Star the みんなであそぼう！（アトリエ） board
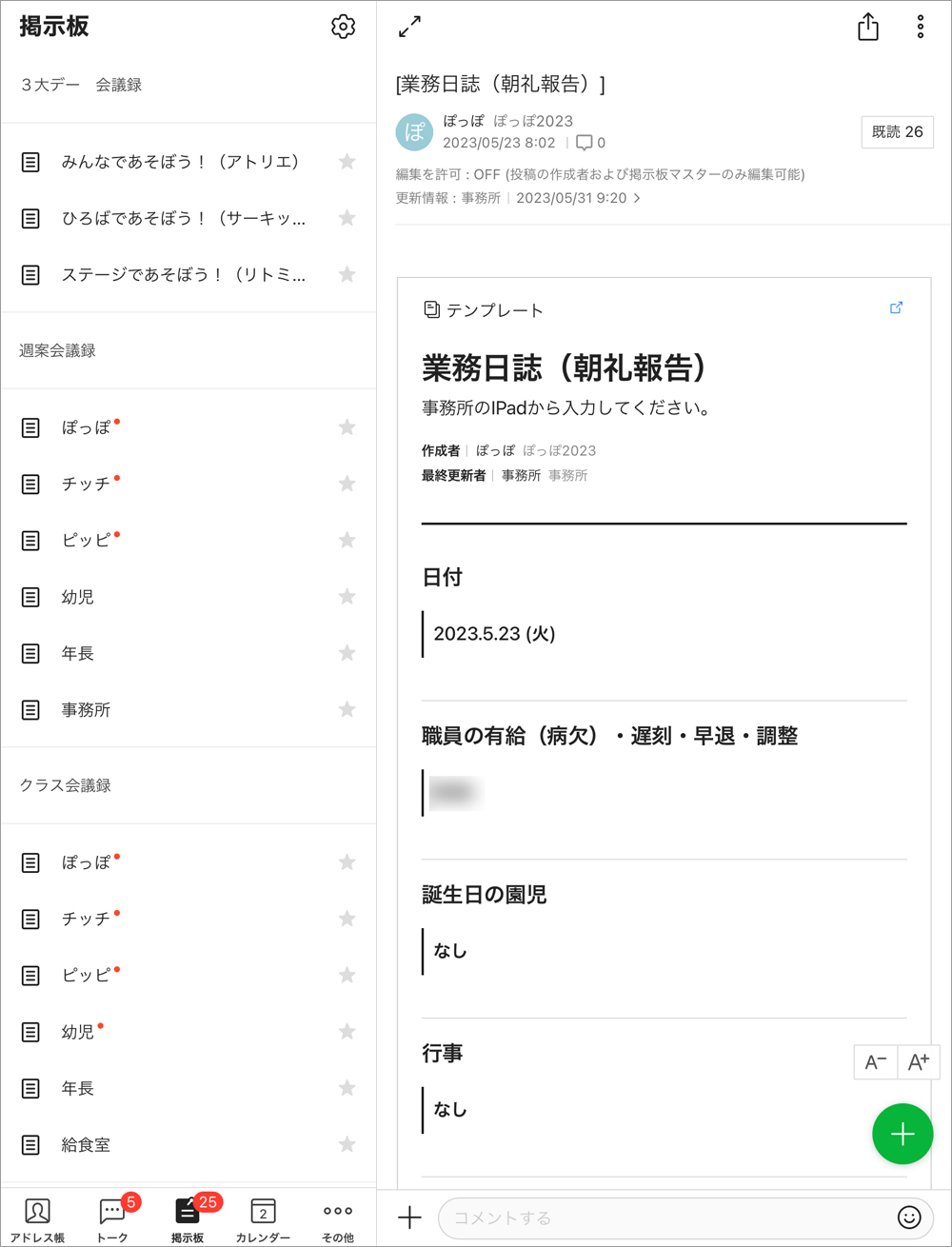 click(x=347, y=162)
